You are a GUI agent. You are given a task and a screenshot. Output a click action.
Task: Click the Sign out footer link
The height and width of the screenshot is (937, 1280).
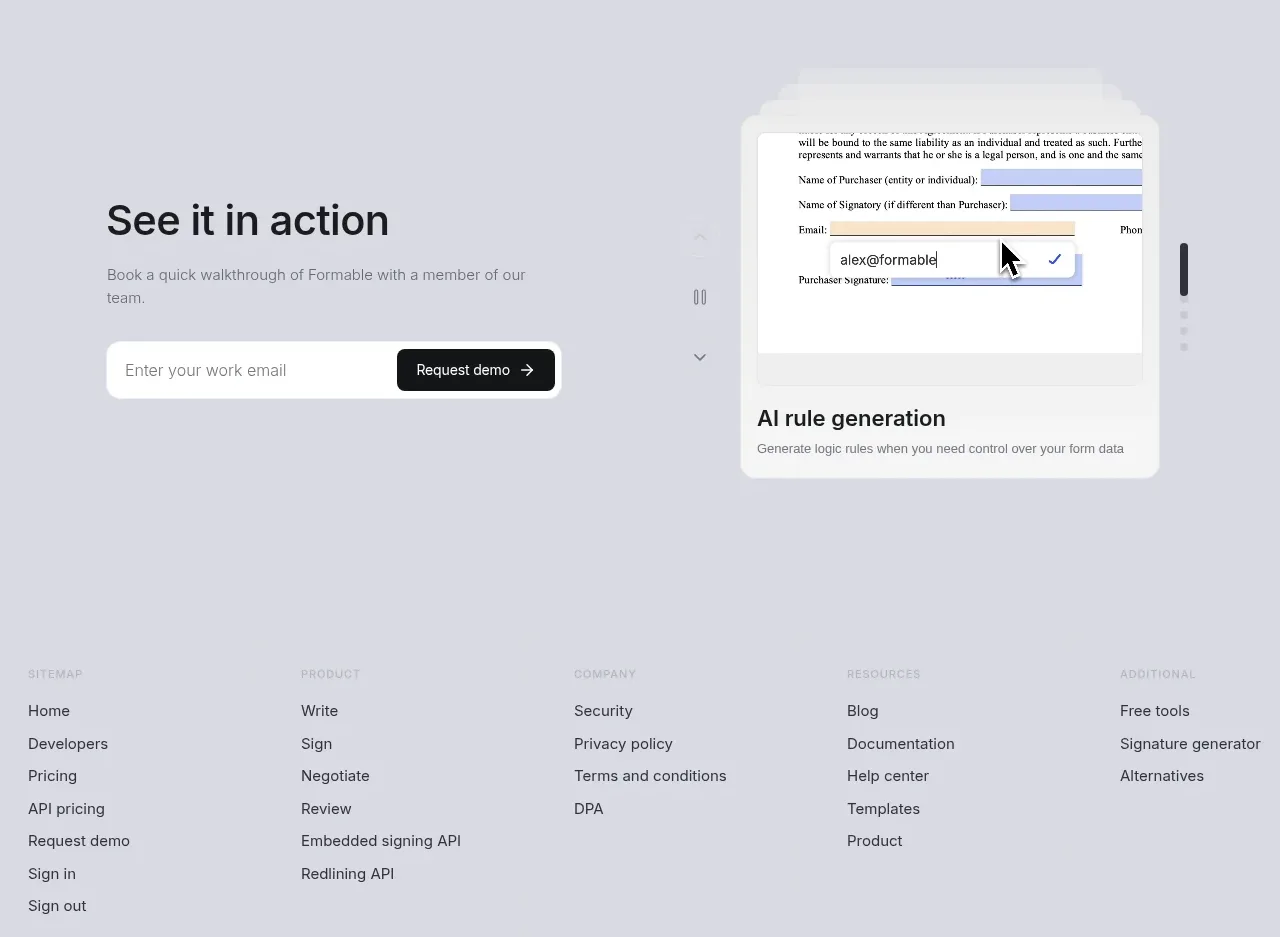(x=57, y=906)
